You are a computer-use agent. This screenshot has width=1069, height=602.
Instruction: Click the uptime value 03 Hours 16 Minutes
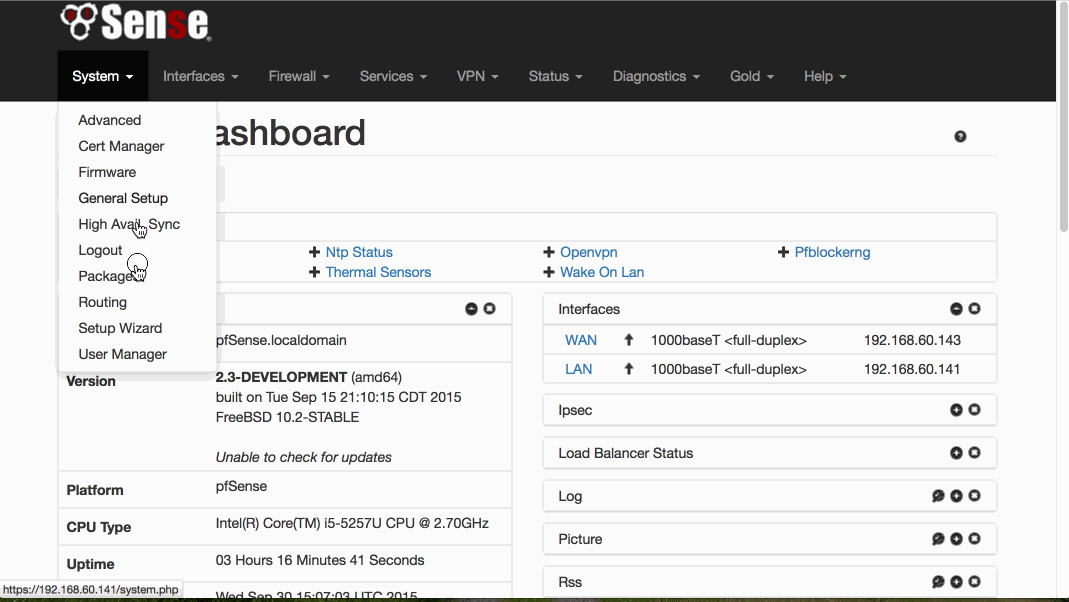[320, 560]
